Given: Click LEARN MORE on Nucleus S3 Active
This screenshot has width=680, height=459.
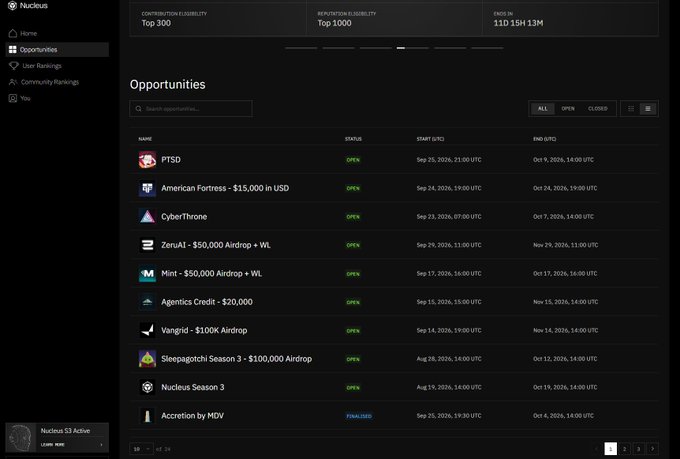Looking at the screenshot, I should pos(52,445).
